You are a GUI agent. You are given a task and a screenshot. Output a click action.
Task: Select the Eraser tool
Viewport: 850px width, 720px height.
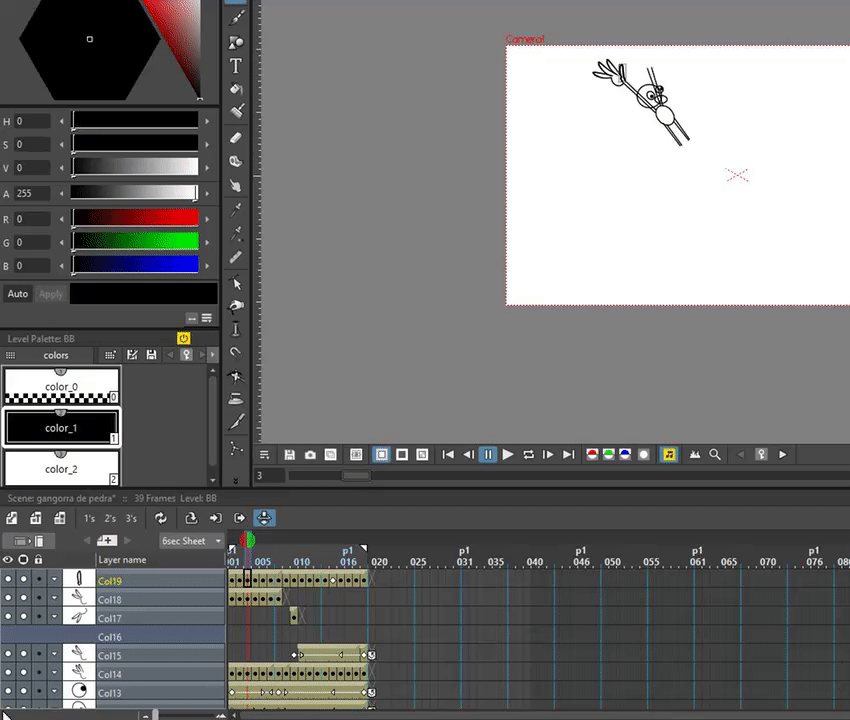236,138
